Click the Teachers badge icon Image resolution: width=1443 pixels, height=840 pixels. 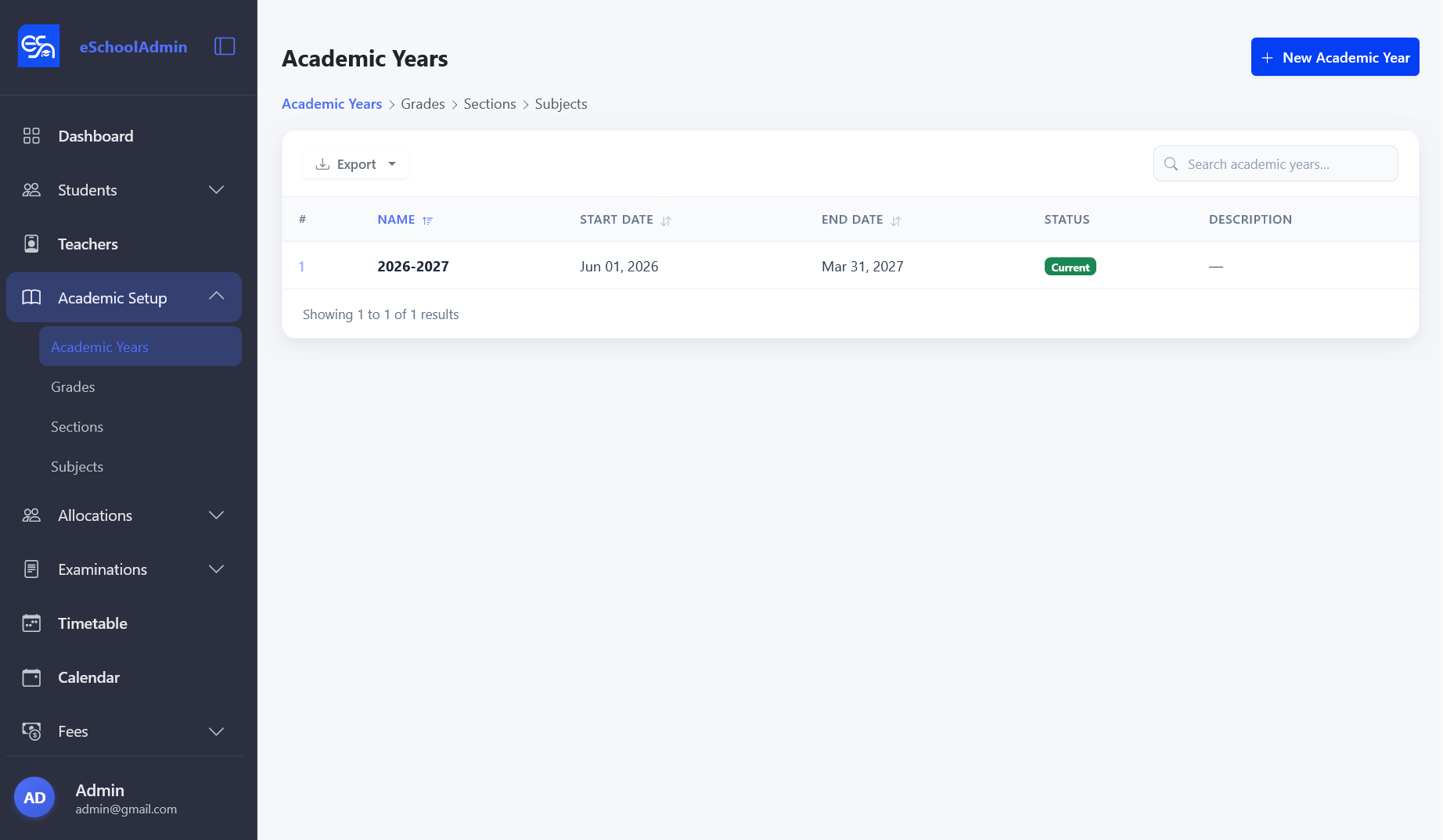coord(31,244)
